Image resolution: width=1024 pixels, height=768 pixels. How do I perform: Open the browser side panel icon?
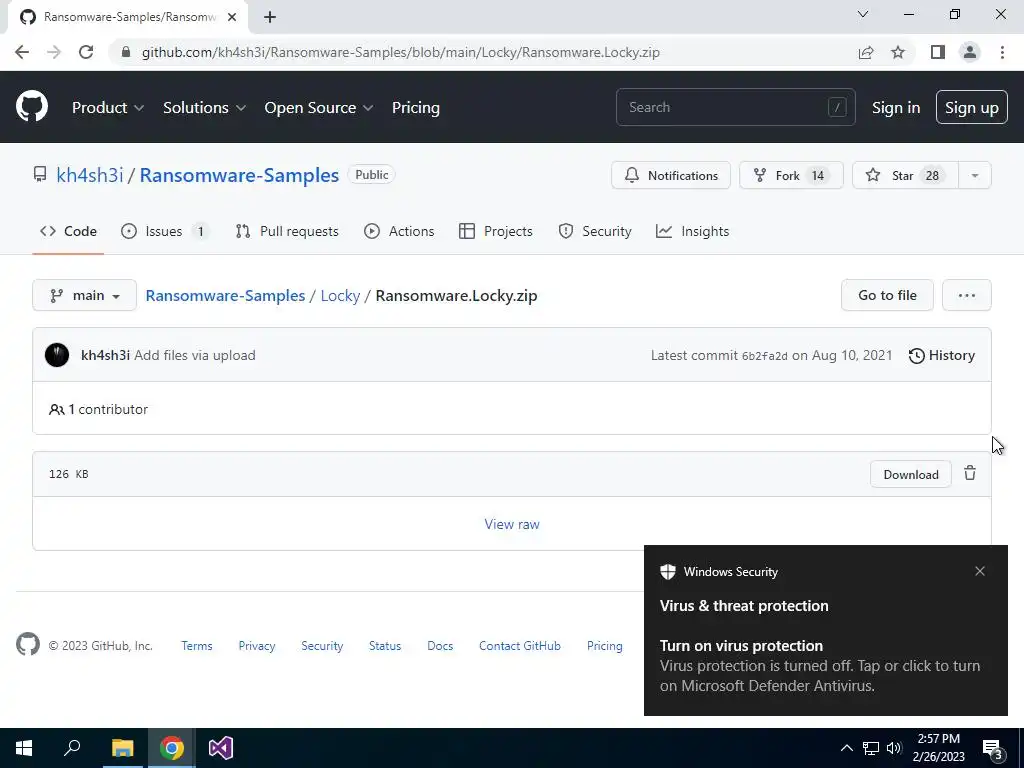(938, 52)
